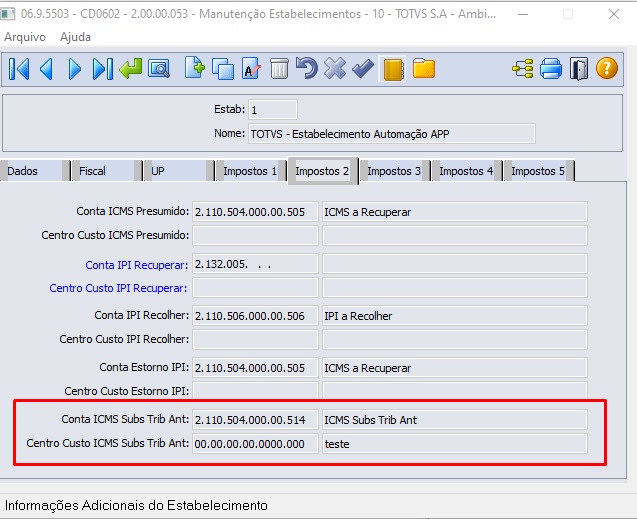637x519 pixels.
Task: Delete record with trash can icon
Action: 279,69
